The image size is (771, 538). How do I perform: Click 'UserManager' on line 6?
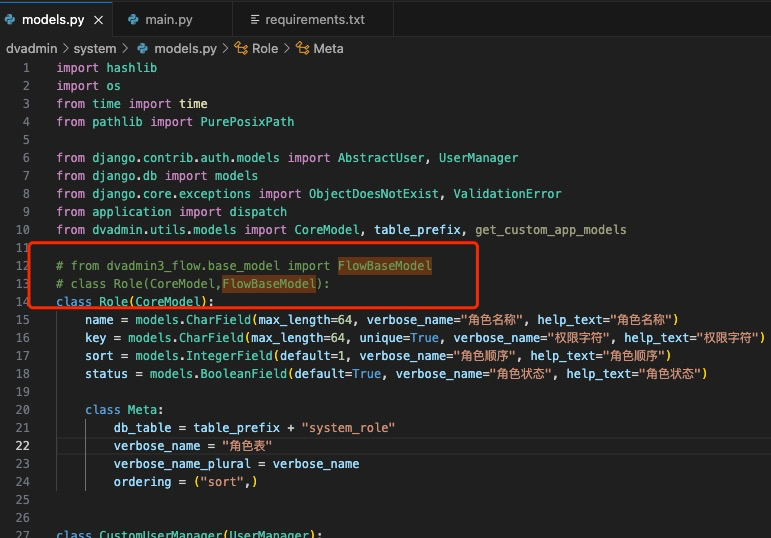coord(478,158)
